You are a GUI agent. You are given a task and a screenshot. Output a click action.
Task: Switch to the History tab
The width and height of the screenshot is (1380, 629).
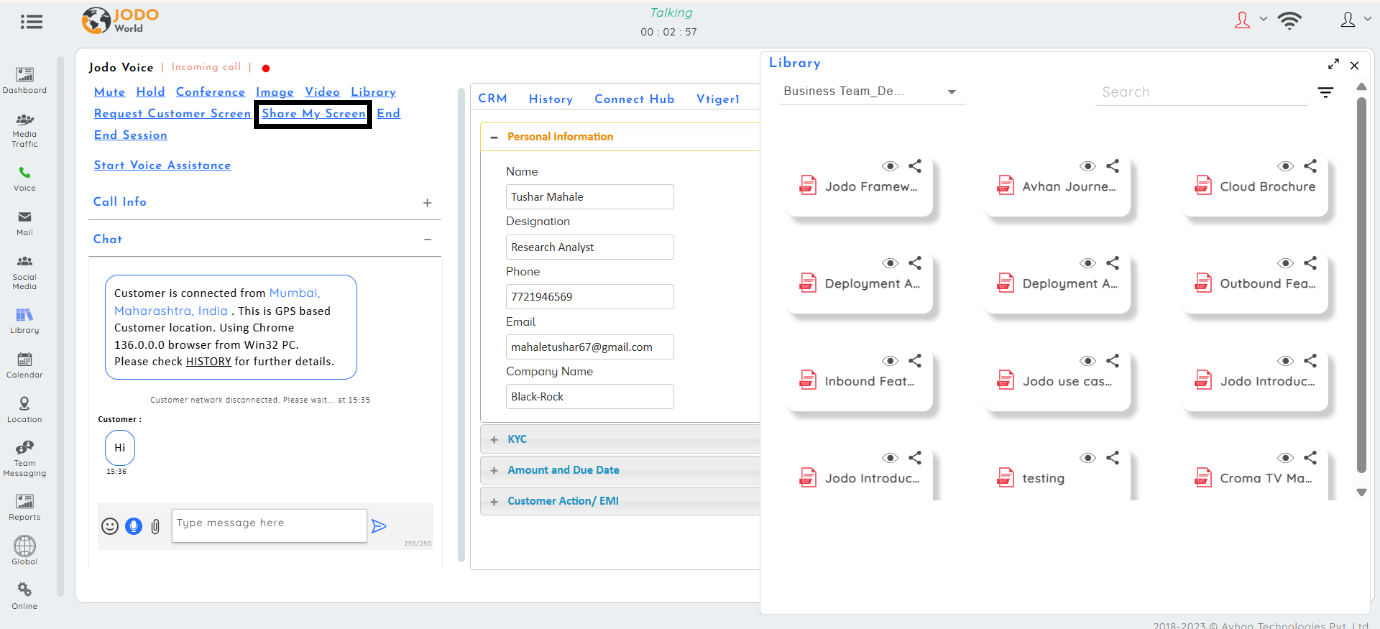pos(551,99)
